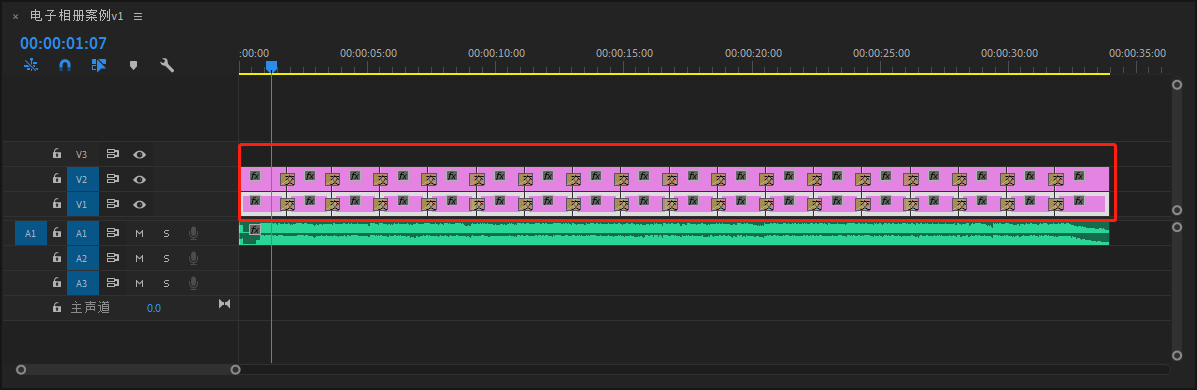Click ruler at 00:00:25:00
1197x390 pixels.
[x=881, y=53]
